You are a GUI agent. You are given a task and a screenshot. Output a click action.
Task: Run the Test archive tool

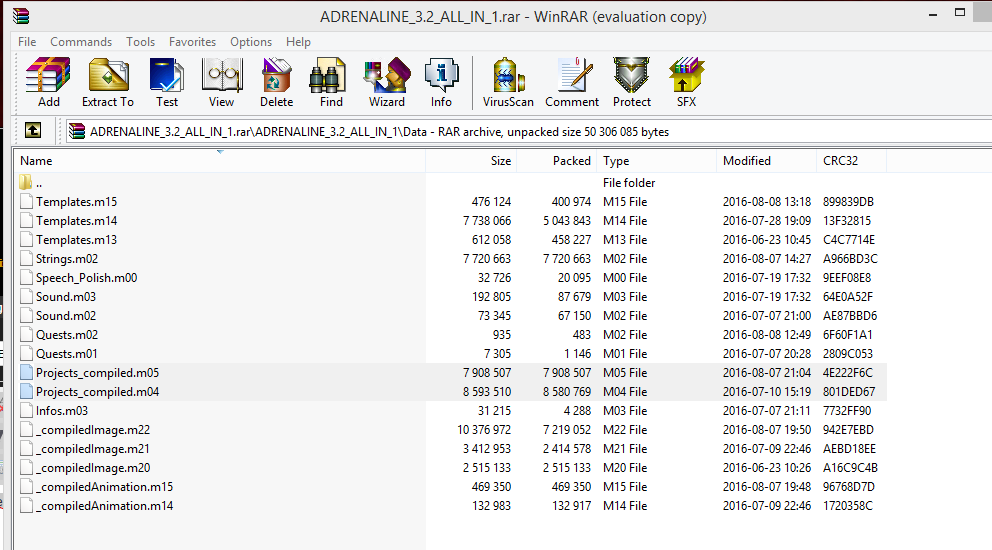167,82
